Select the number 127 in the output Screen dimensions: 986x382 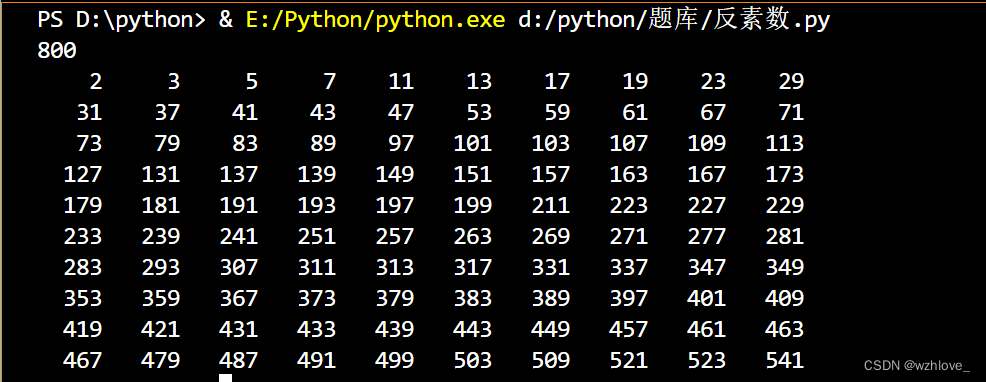pos(83,174)
